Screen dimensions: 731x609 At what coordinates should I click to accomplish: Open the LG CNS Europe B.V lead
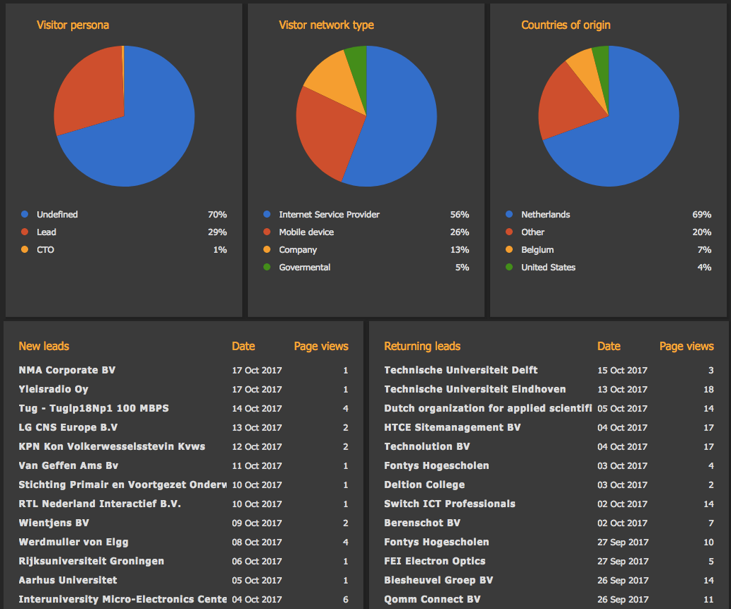pyautogui.click(x=68, y=428)
